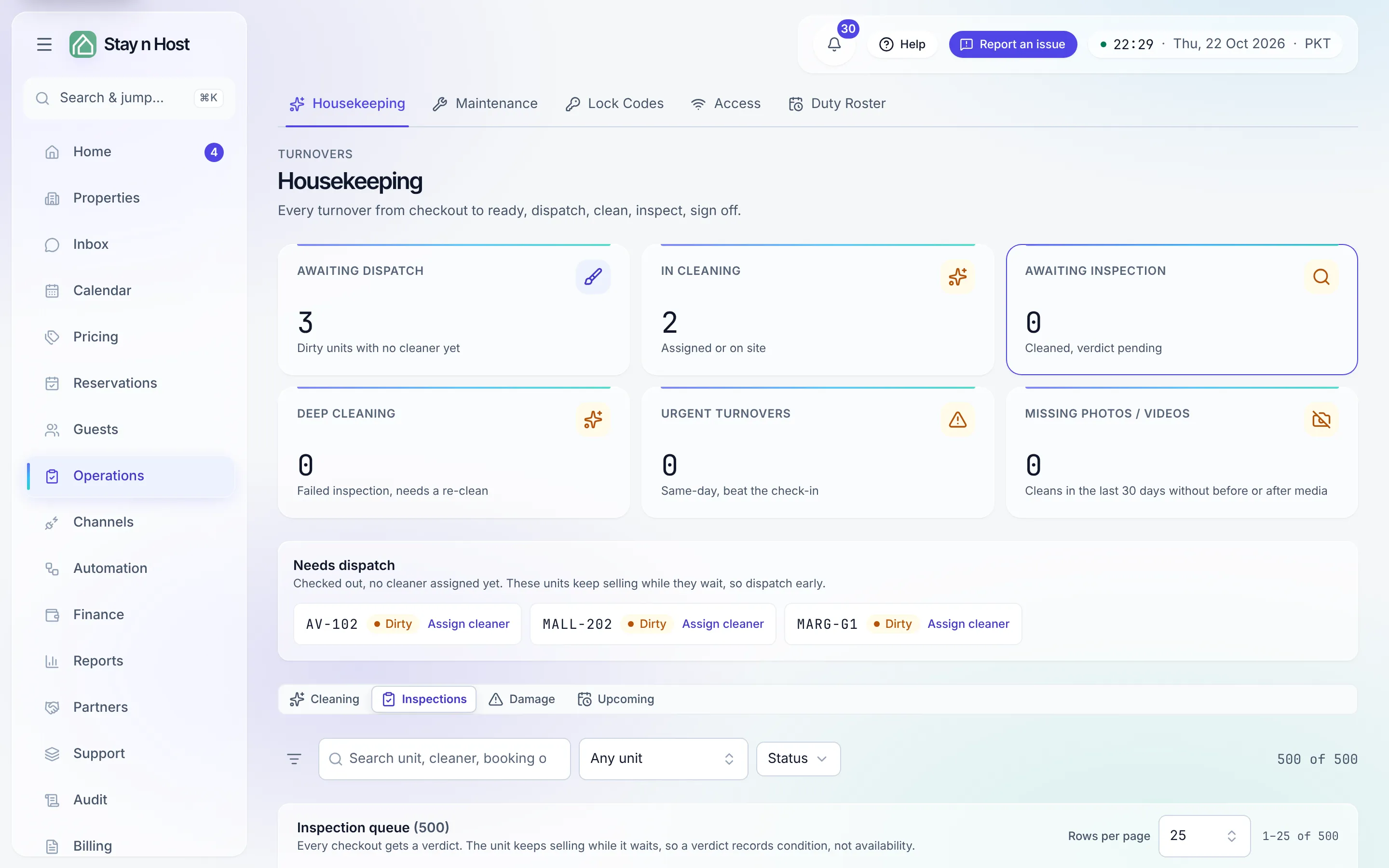Click the camera-off icon in Missing Photos
The height and width of the screenshot is (868, 1389).
(x=1321, y=420)
